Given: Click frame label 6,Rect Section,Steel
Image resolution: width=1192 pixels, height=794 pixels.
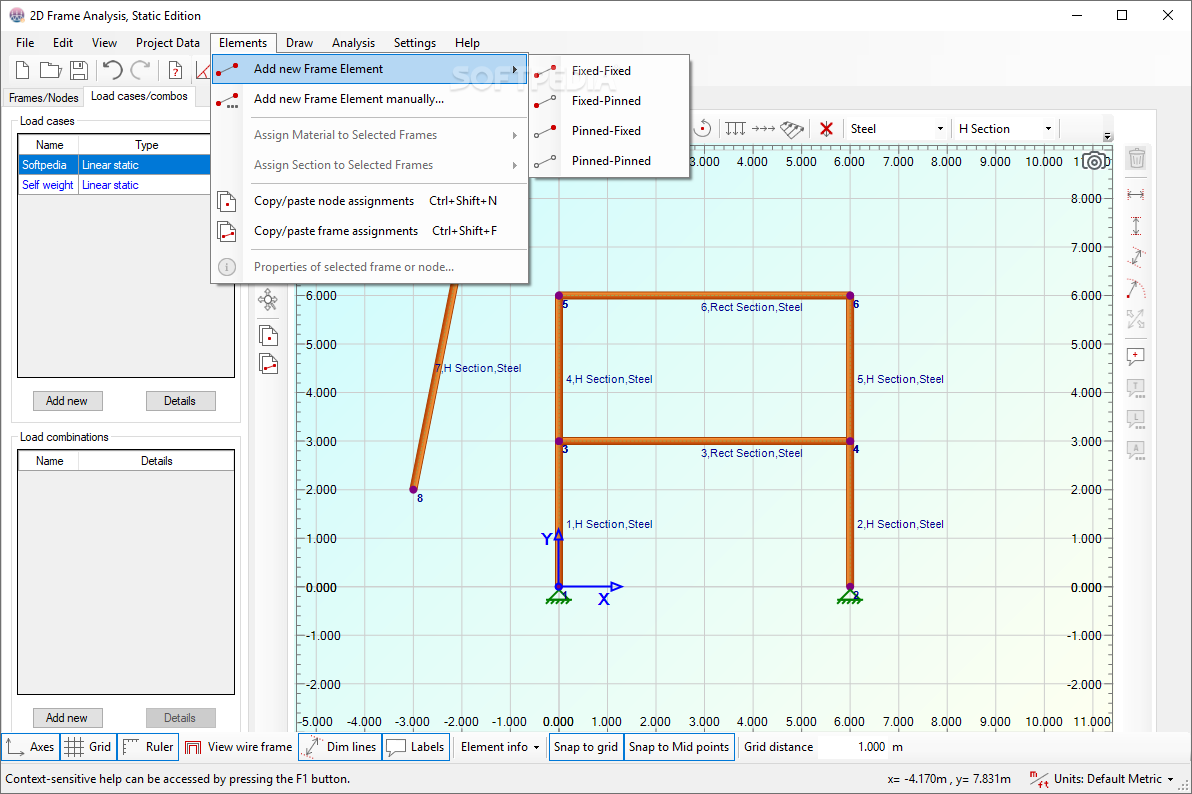Looking at the screenshot, I should (751, 307).
